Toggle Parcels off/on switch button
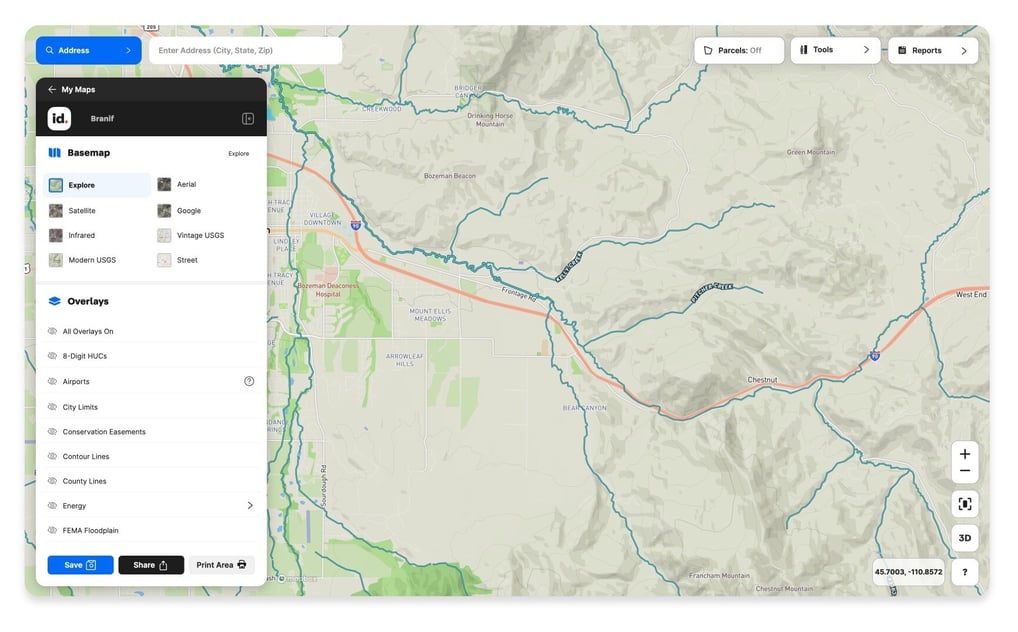This screenshot has width=1018, height=632. click(739, 50)
